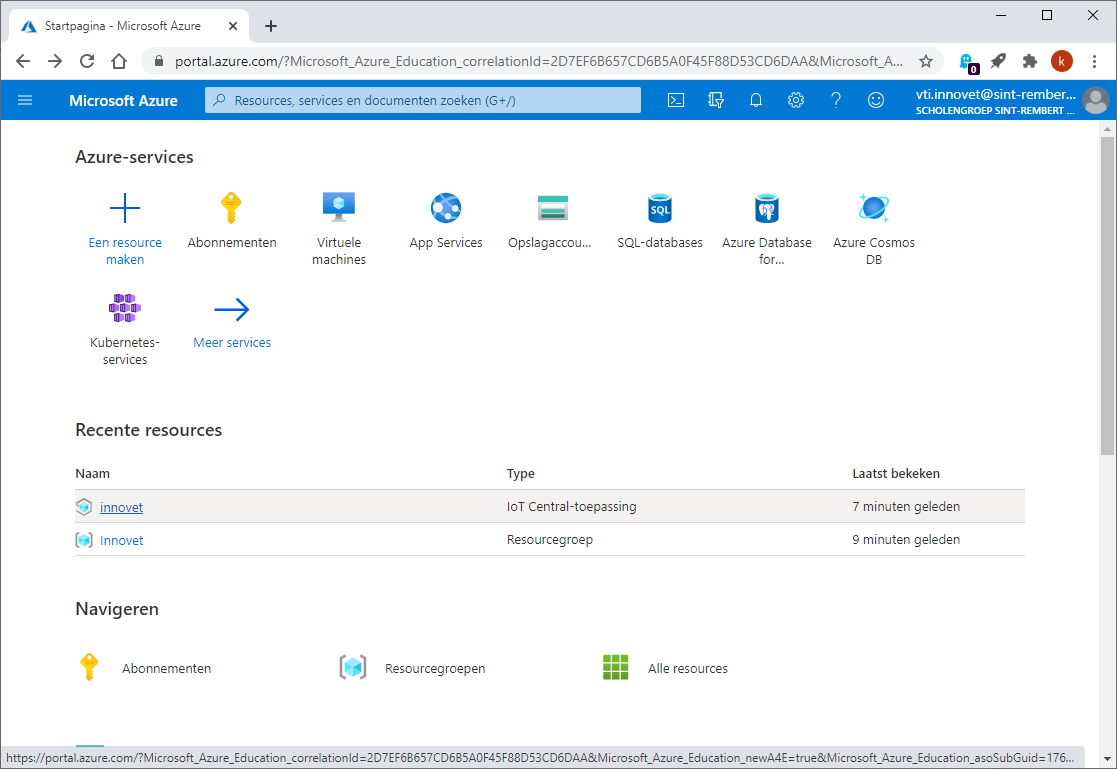Viewport: 1117px width, 769px height.
Task: Open the help question mark menu
Action: [x=836, y=100]
